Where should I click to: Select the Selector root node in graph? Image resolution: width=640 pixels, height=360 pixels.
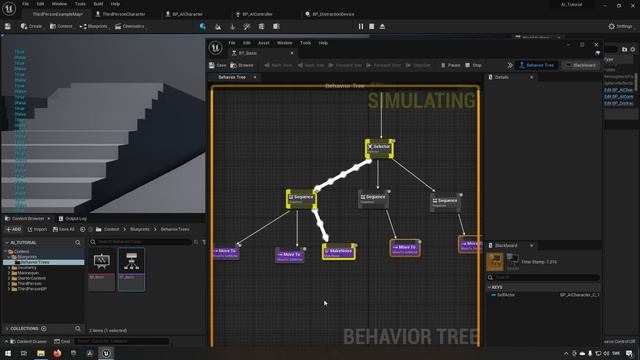(379, 149)
